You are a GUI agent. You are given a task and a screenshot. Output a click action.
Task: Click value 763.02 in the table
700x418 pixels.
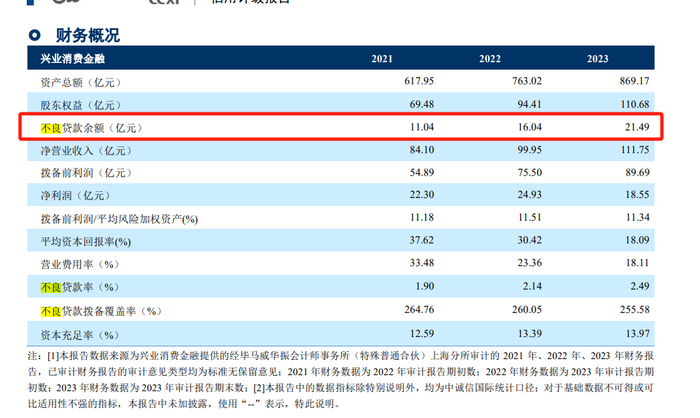pos(527,81)
